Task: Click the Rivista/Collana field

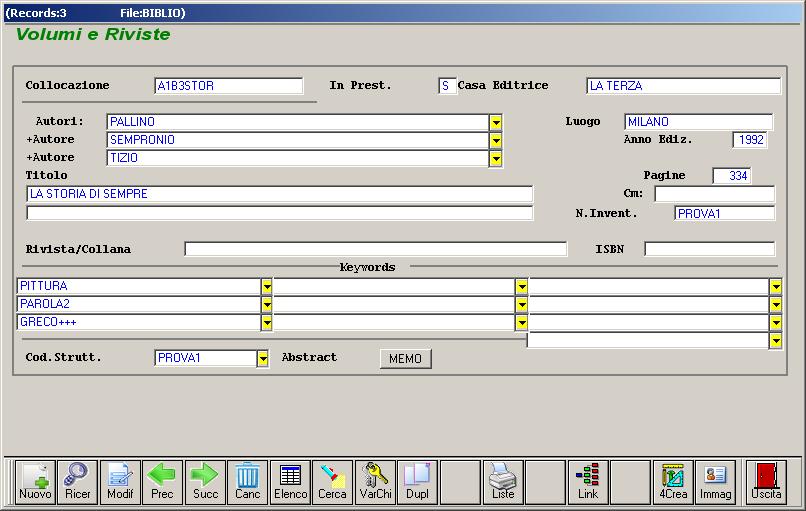Action: point(376,249)
